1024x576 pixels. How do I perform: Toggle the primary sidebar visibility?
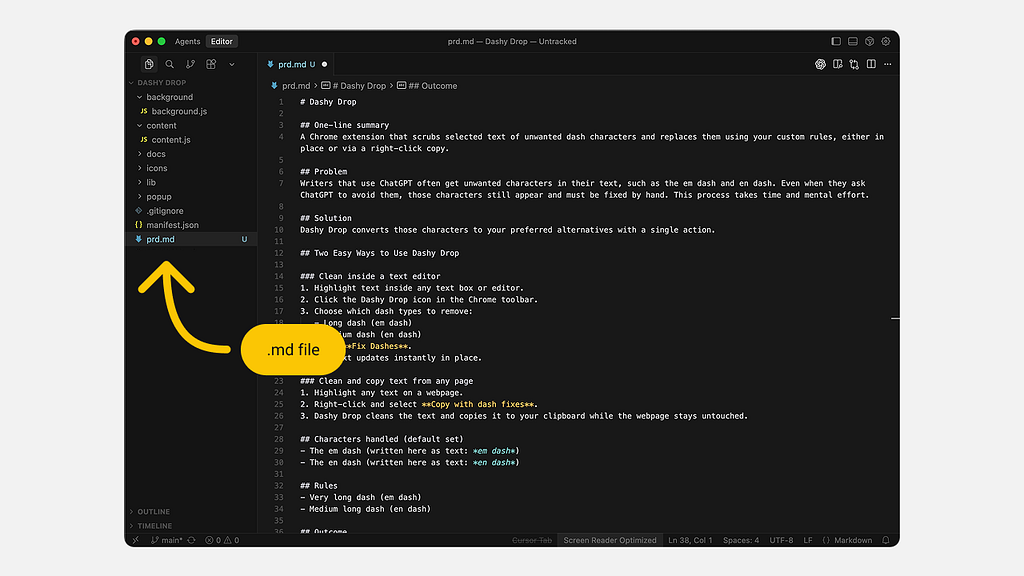[x=836, y=42]
